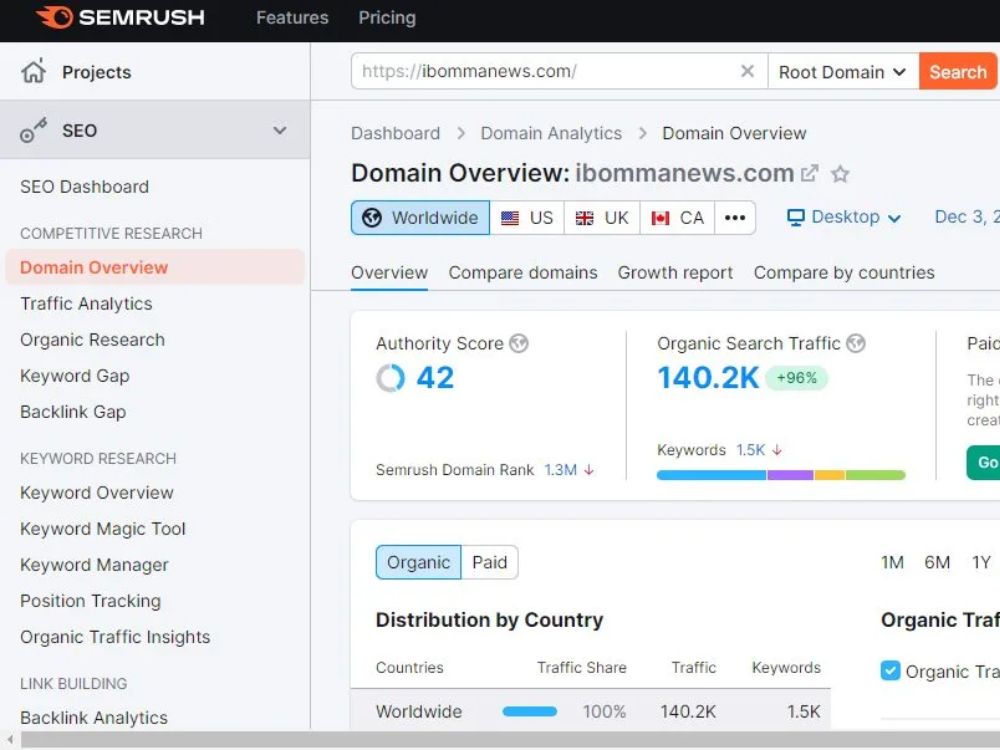Image resolution: width=1000 pixels, height=750 pixels.
Task: Click the Worldwide traffic share bar
Action: [529, 711]
